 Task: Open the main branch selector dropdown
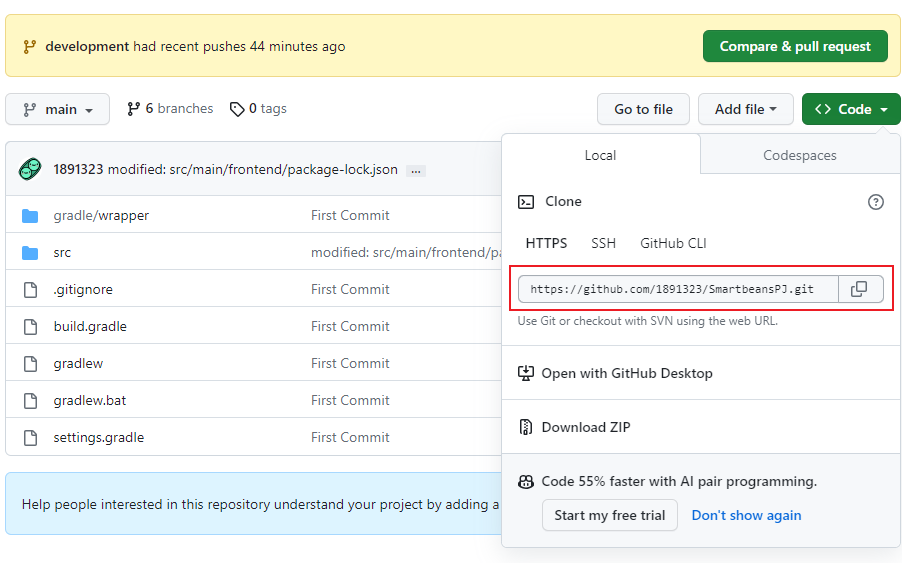point(58,109)
